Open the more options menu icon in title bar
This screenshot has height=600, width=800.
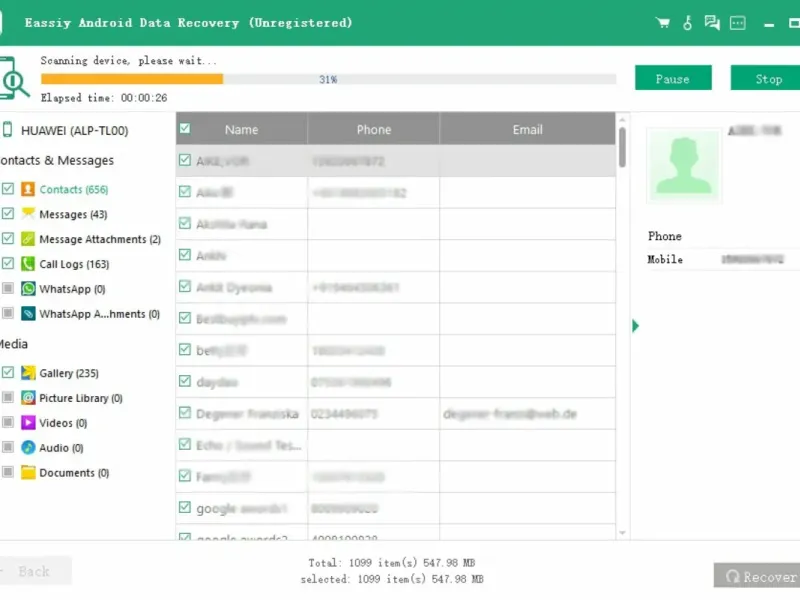738,23
